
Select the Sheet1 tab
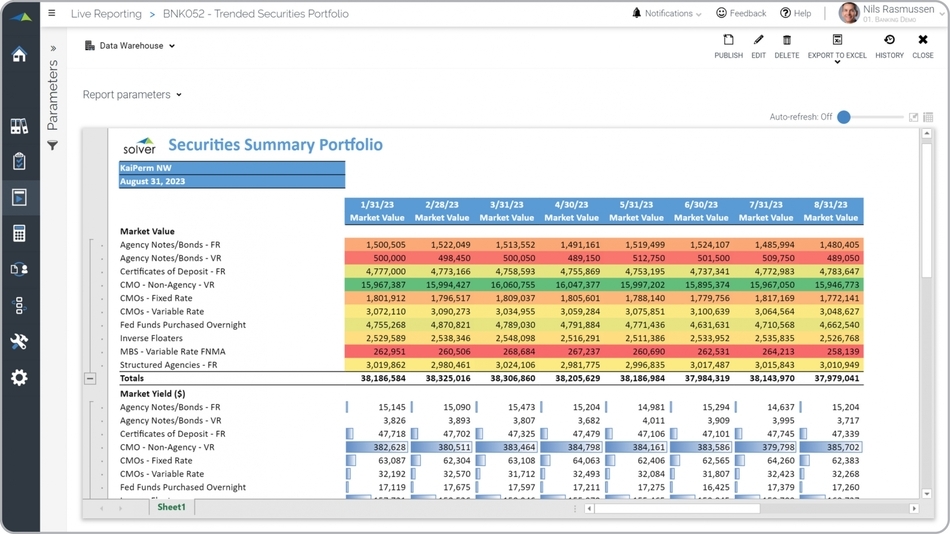point(171,508)
